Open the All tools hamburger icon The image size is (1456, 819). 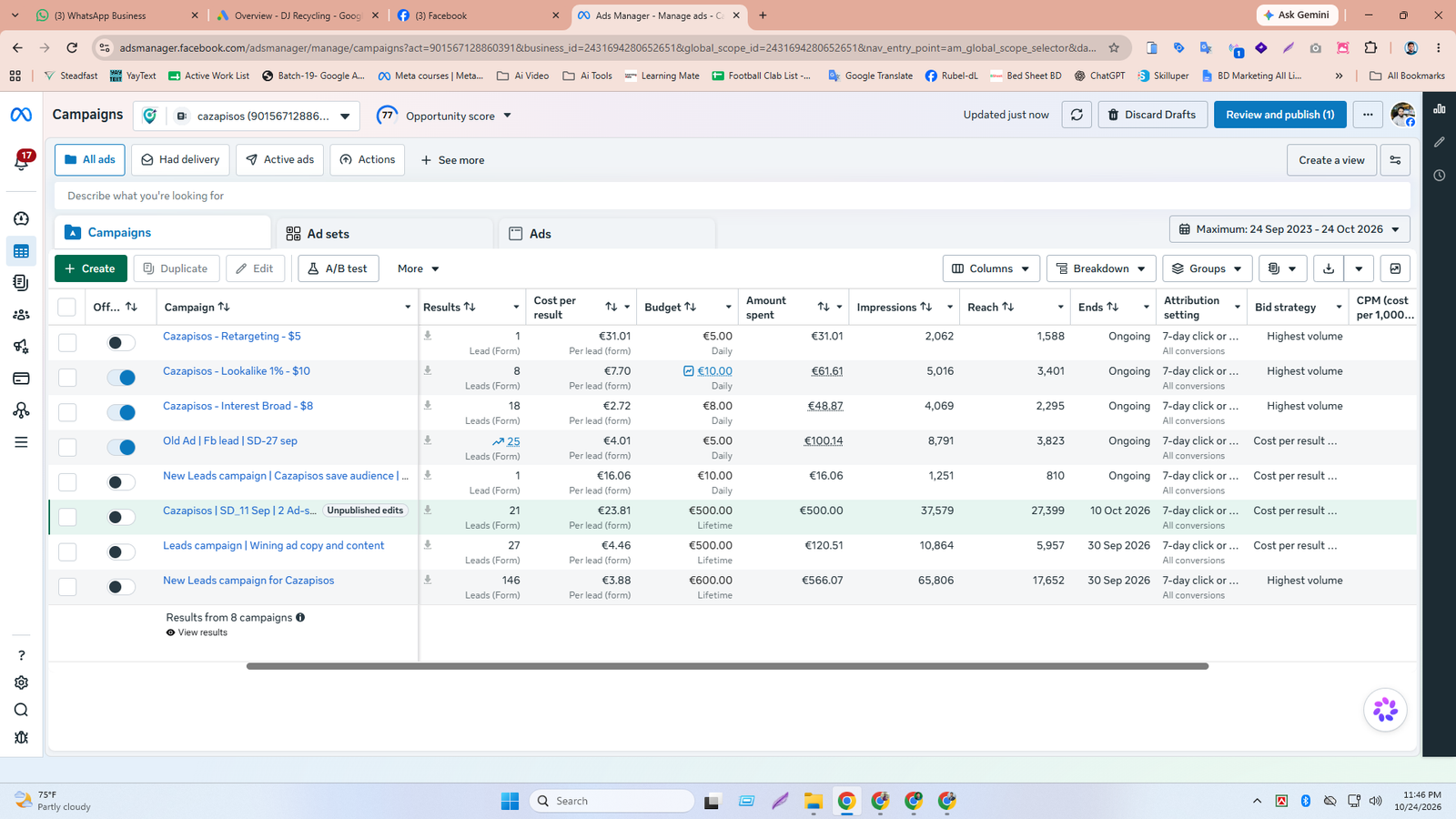click(x=21, y=442)
